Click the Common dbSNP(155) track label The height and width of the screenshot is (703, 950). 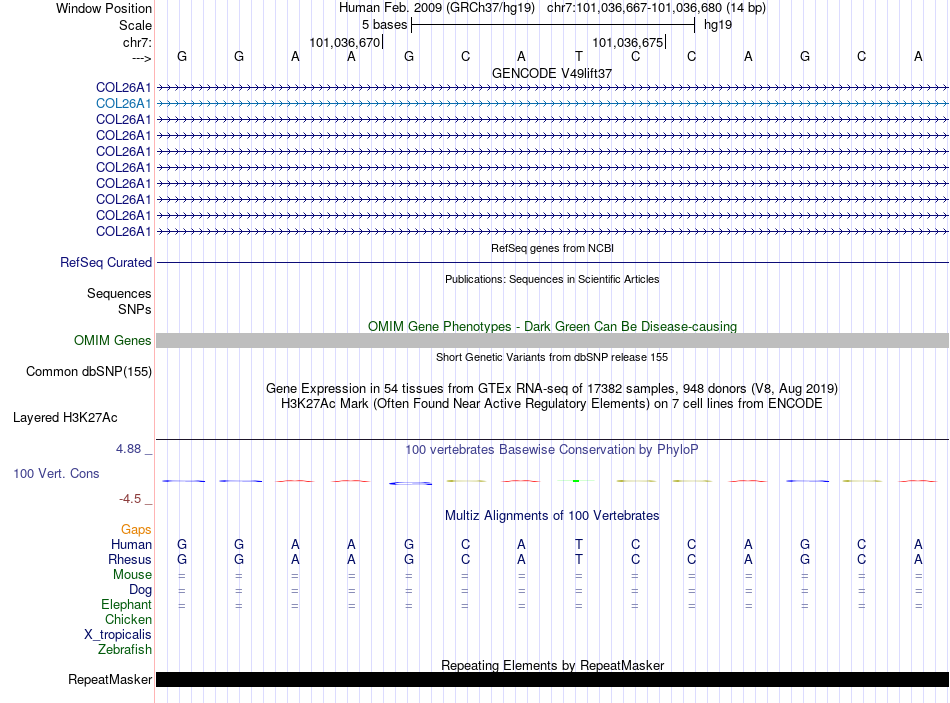click(88, 371)
